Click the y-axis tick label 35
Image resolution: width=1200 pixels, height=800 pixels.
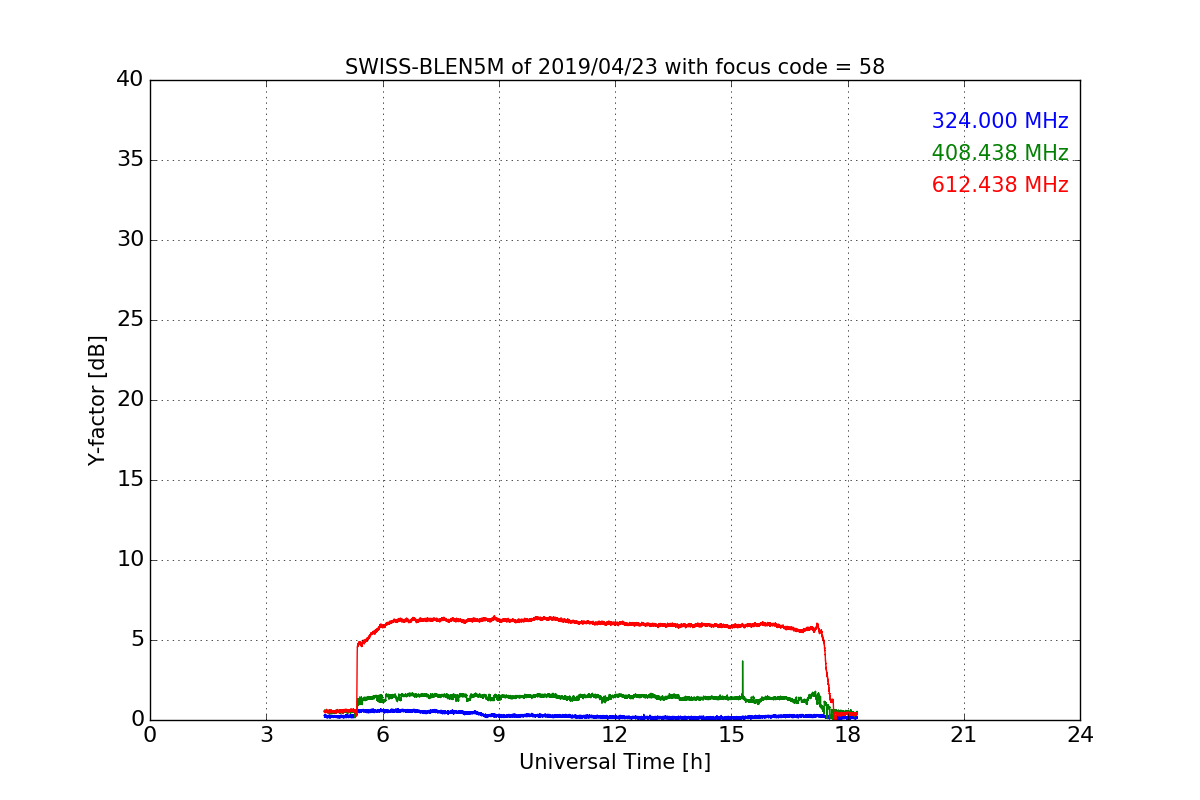(130, 160)
